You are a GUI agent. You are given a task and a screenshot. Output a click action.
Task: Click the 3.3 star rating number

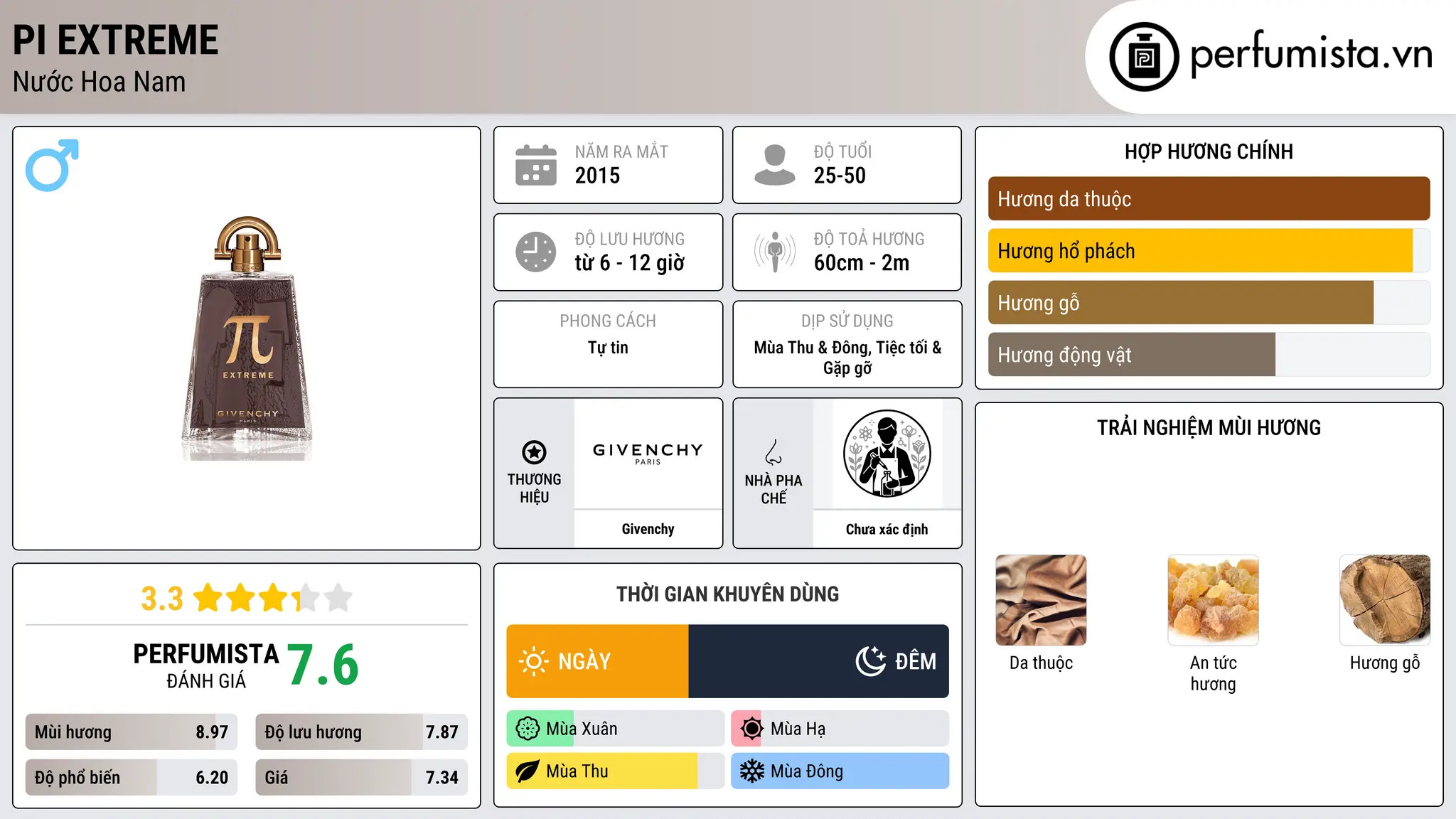click(x=162, y=599)
